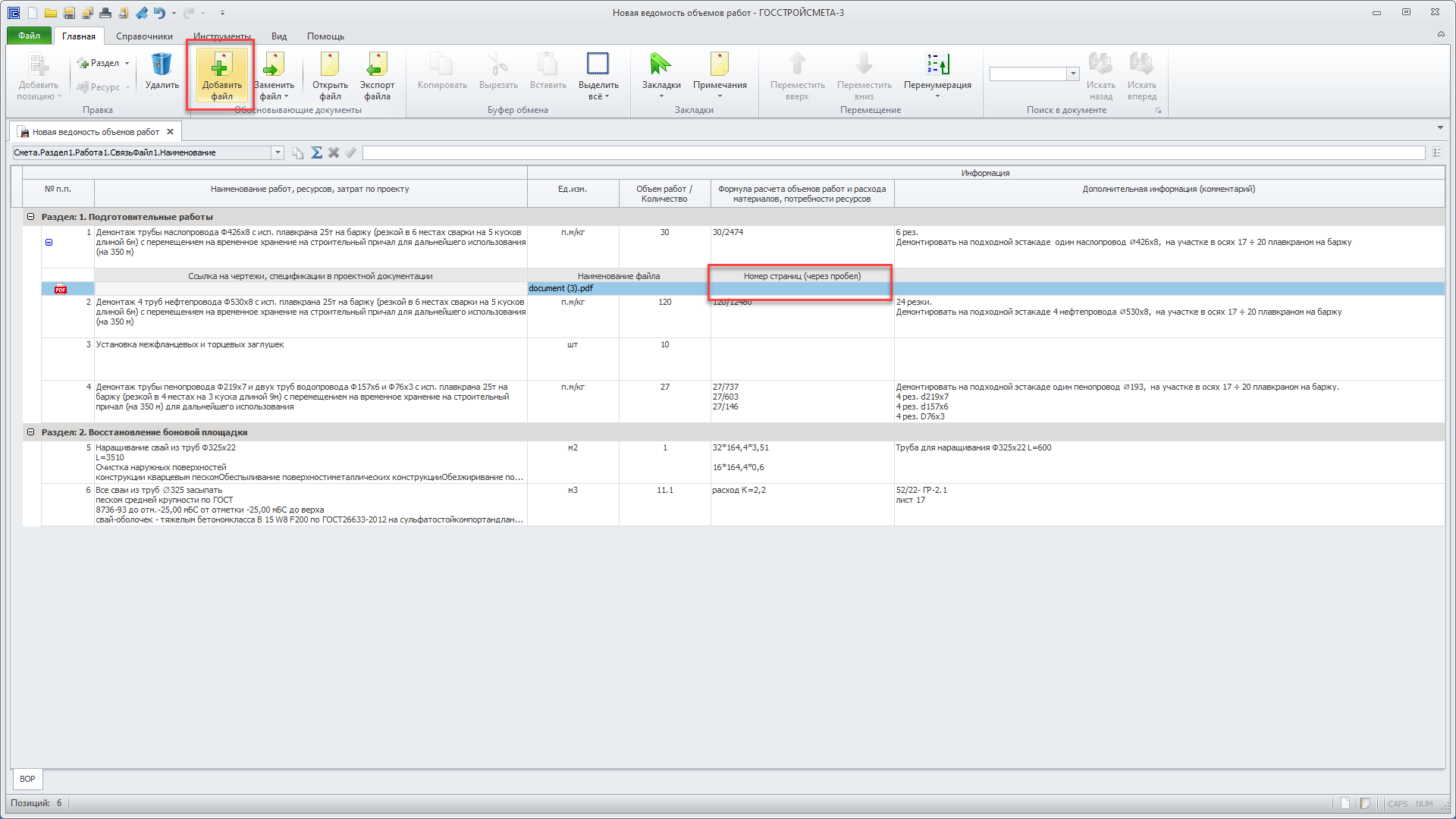
Task: Select the document (3).pdf file name cell
Action: [x=618, y=289]
